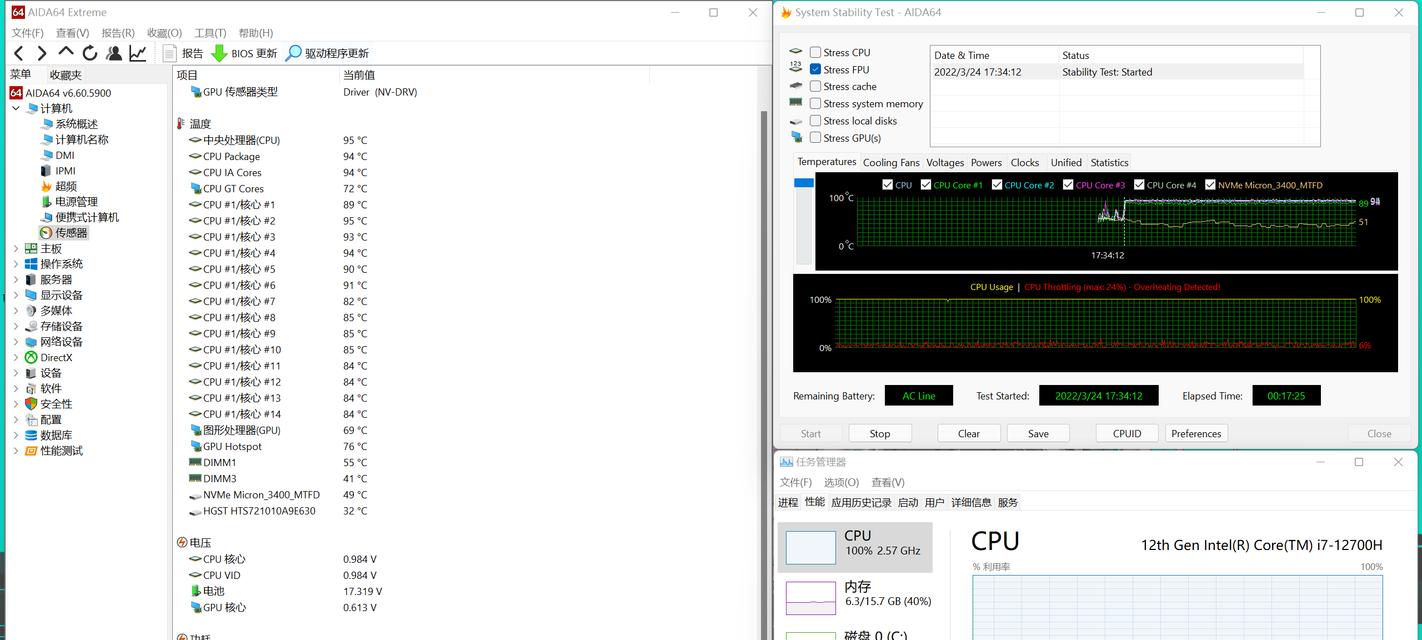Show the Statistics tab
This screenshot has height=640, width=1422.
[x=1109, y=162]
